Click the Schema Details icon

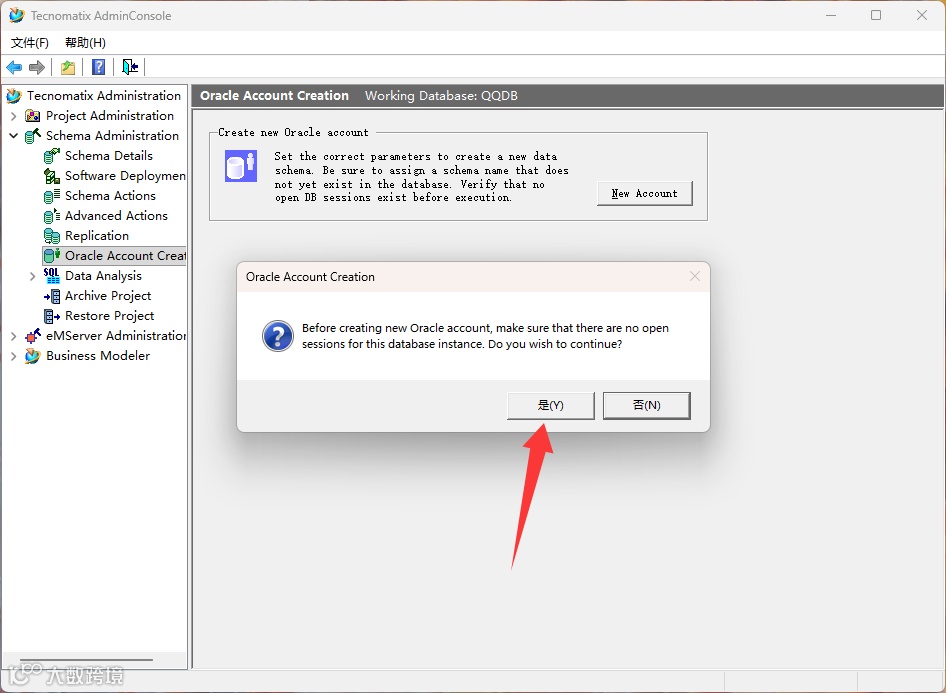point(52,156)
